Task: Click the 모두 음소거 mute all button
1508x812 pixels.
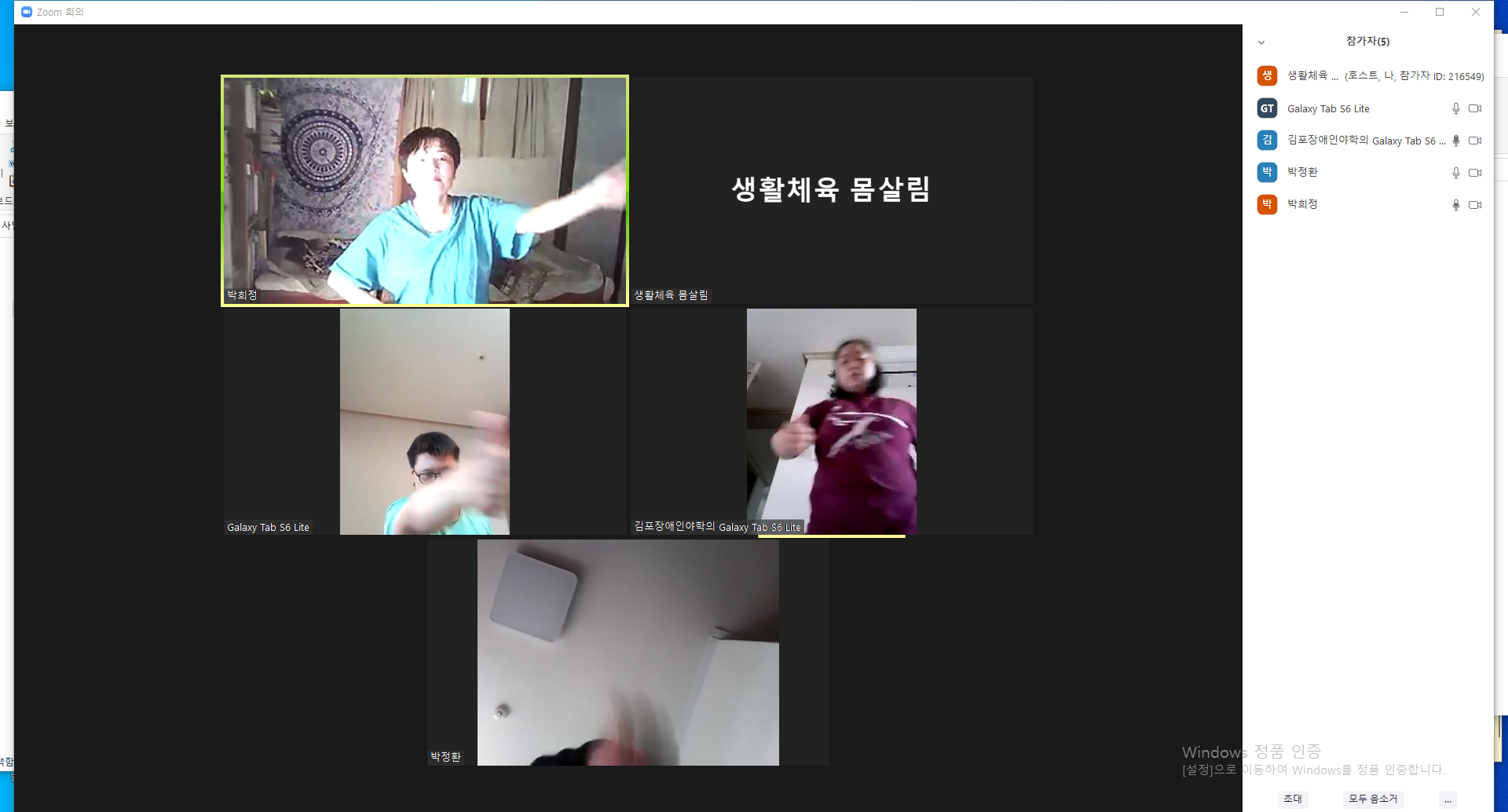Action: [1373, 799]
